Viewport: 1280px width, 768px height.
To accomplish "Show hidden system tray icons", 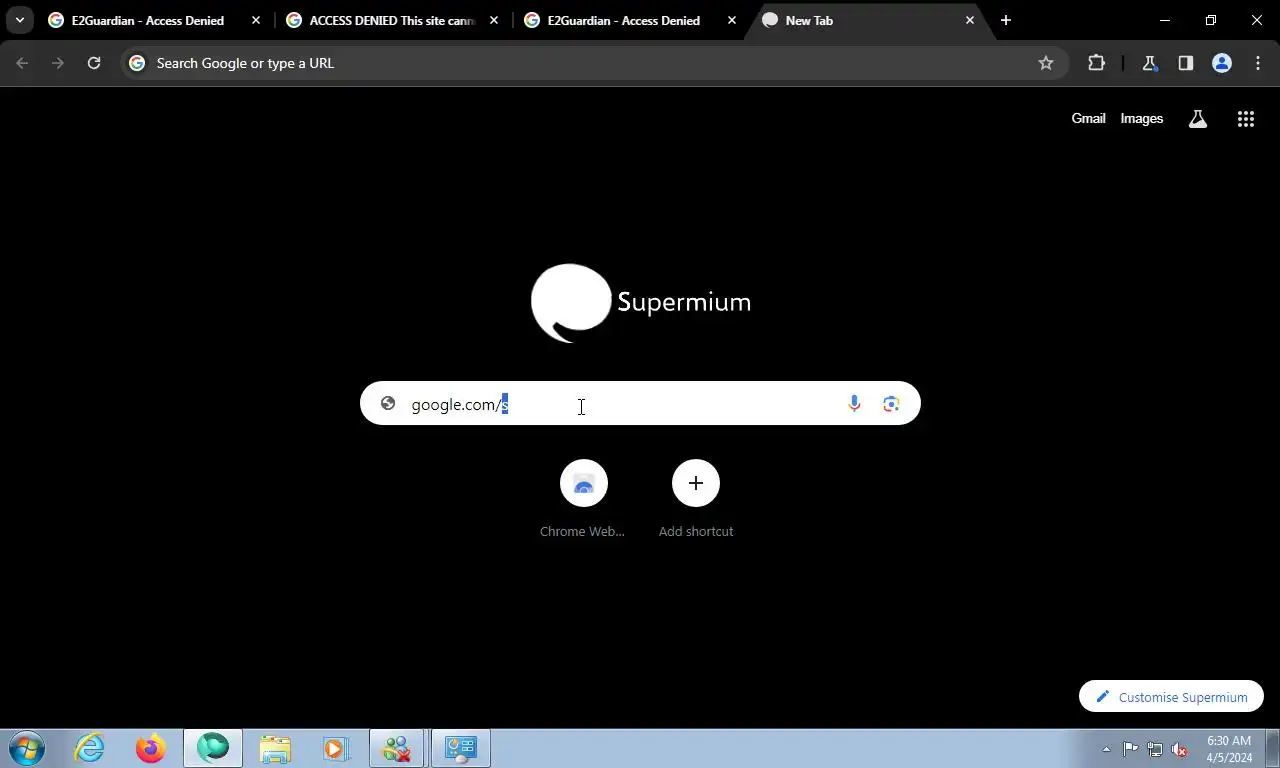I will [x=1106, y=749].
